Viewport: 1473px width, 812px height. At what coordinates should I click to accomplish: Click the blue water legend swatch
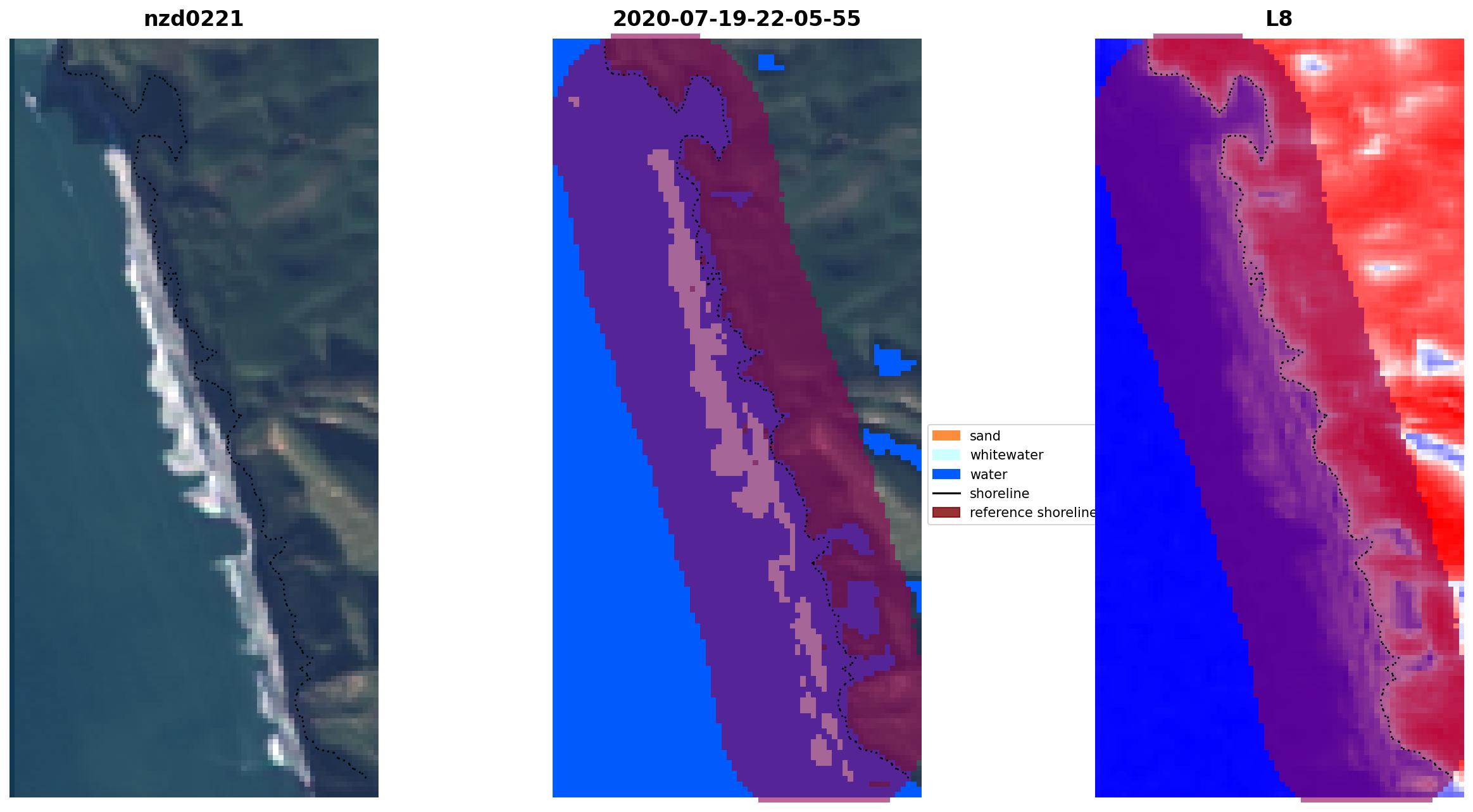point(946,474)
